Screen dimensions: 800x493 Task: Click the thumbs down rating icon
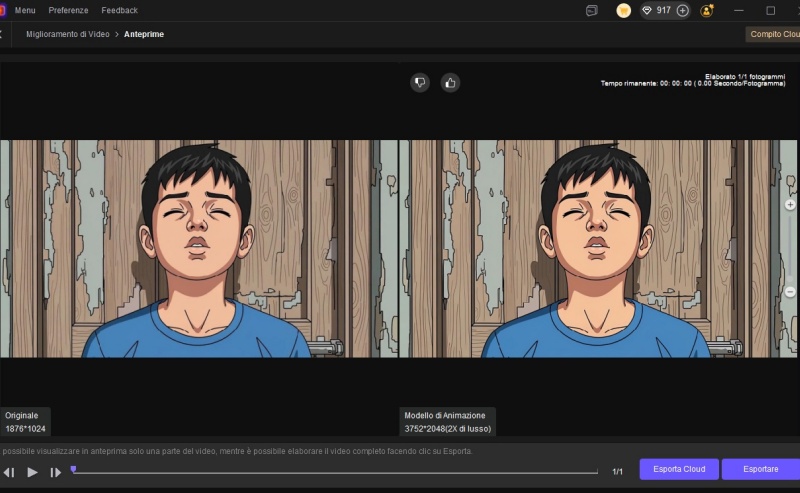[x=420, y=83]
